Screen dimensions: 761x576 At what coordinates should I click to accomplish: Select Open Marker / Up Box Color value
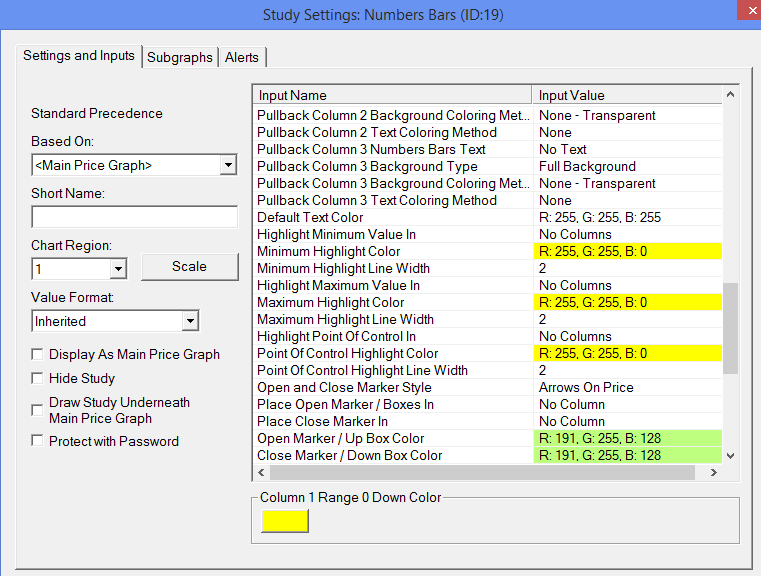(628, 438)
